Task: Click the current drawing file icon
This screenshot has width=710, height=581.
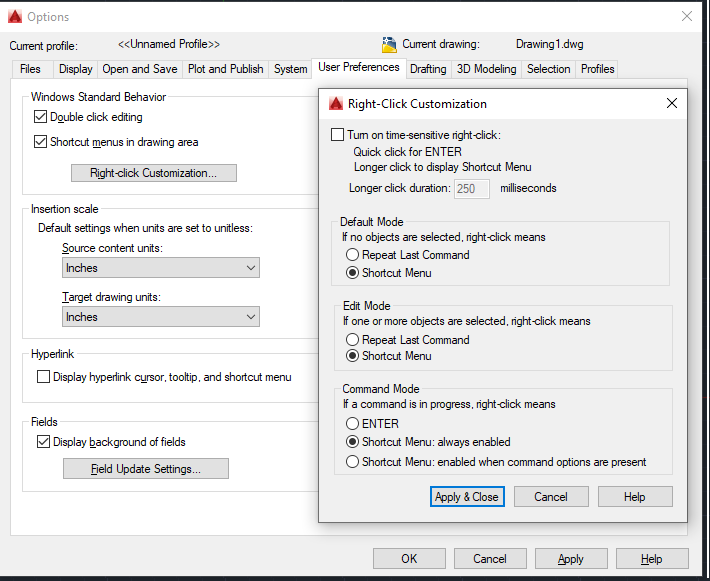Action: (390, 44)
